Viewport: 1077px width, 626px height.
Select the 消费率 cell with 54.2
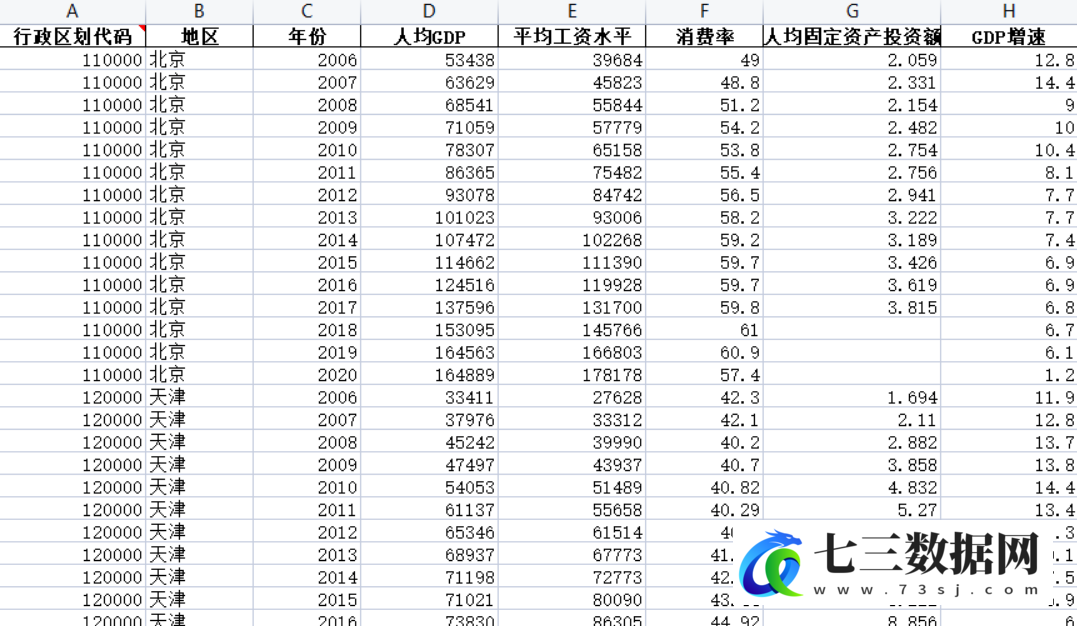(x=705, y=127)
